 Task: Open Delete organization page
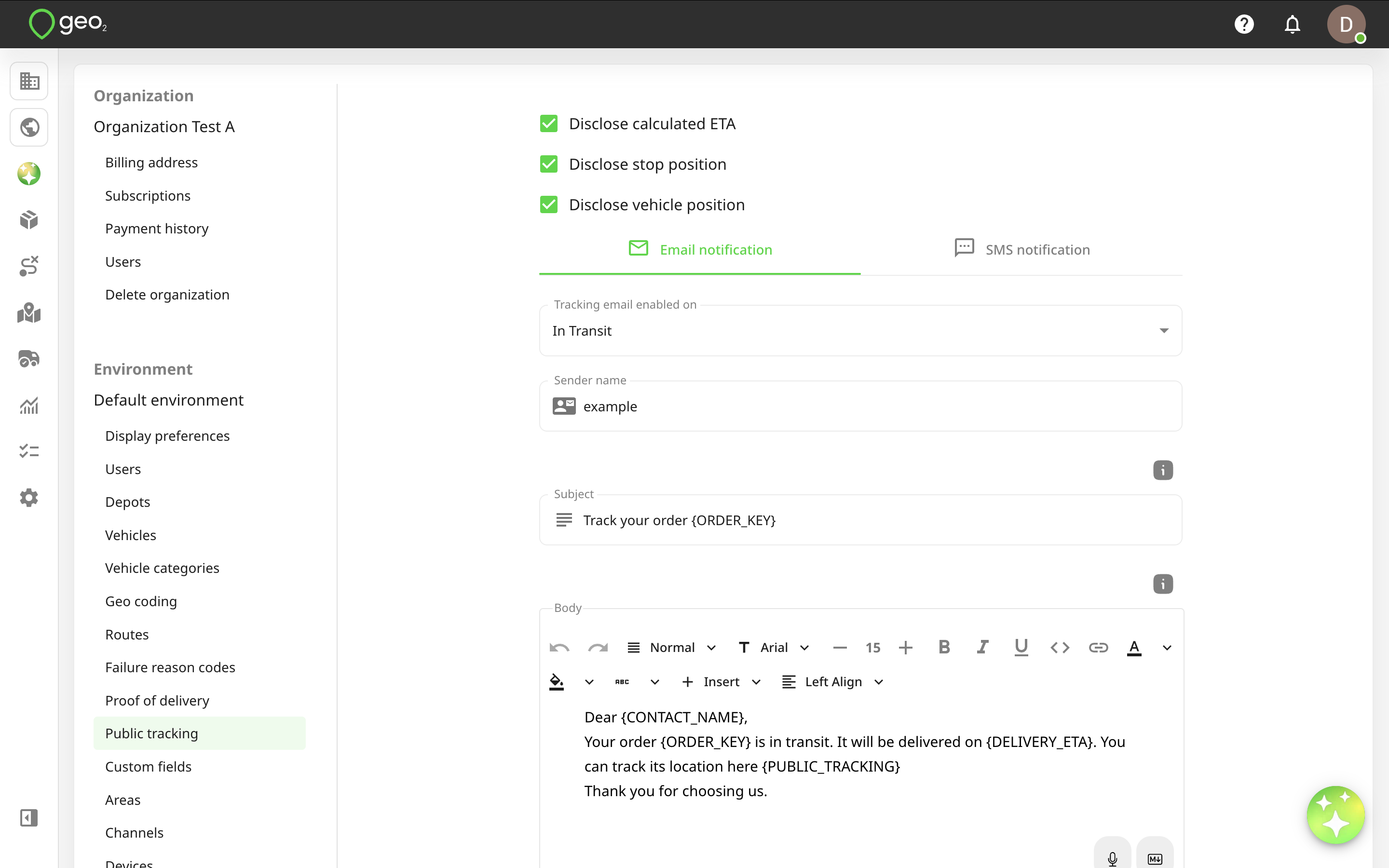(167, 295)
